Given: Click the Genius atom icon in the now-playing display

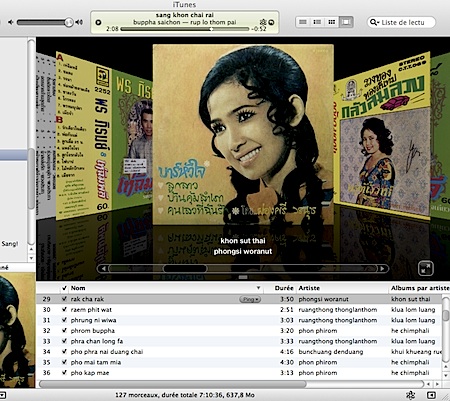Looking at the screenshot, I should point(263,22).
